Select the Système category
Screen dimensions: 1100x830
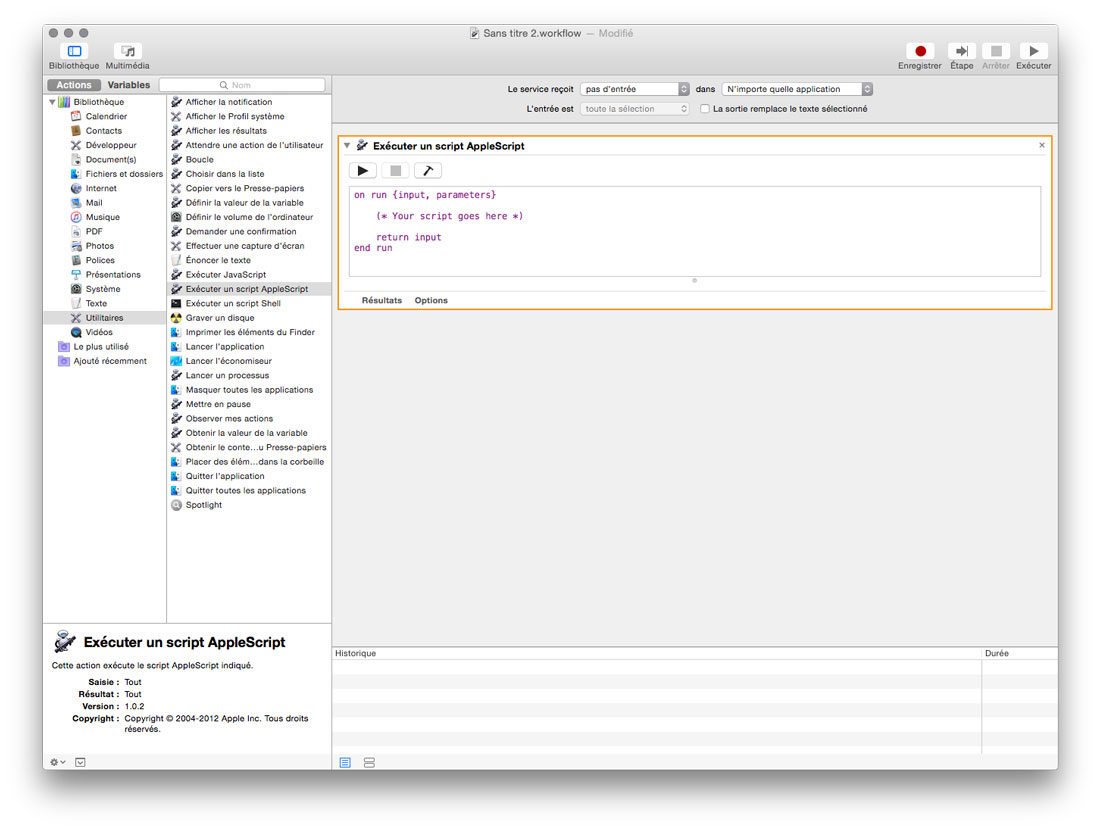tap(102, 289)
